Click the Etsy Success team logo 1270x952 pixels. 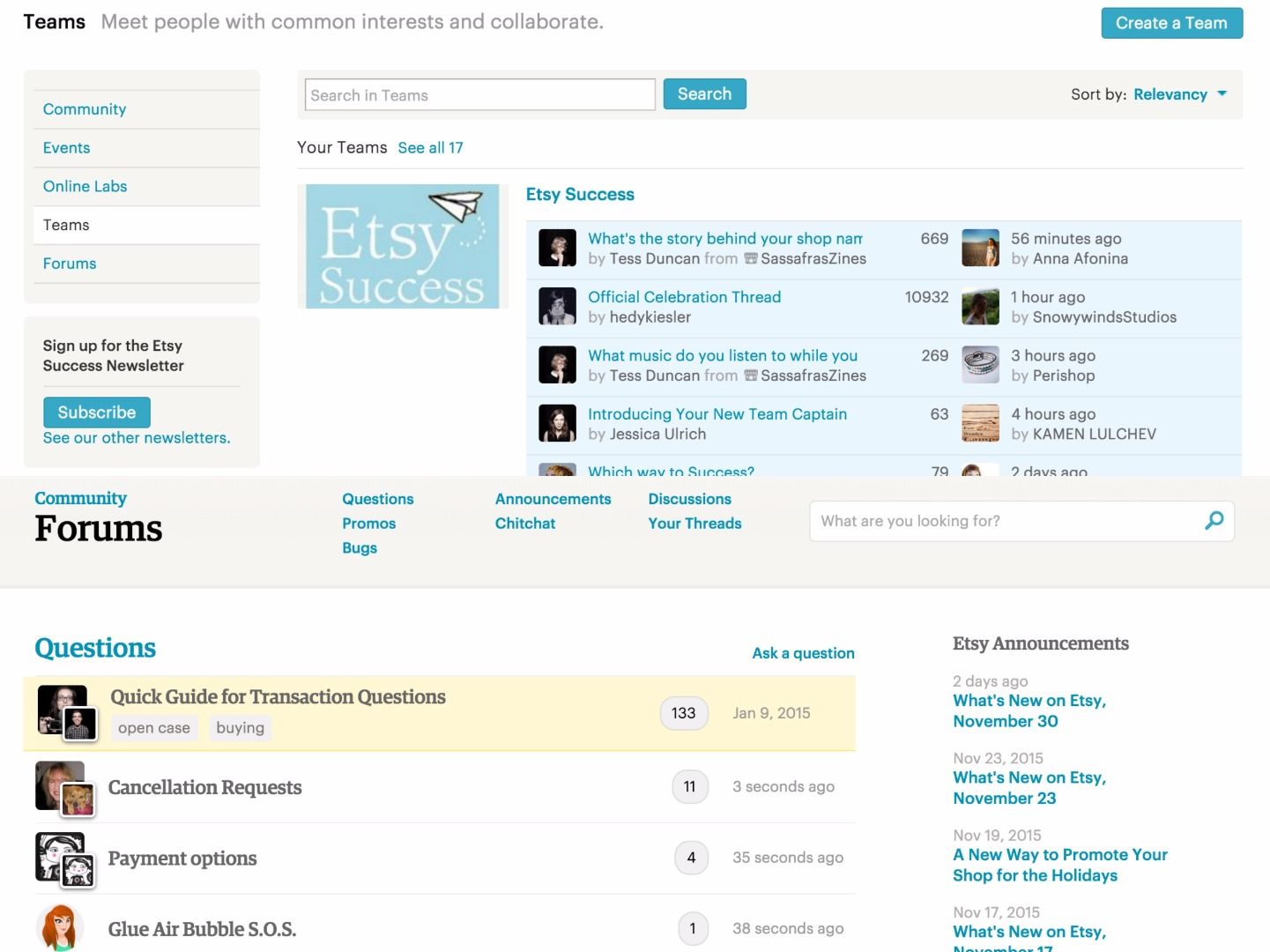404,245
